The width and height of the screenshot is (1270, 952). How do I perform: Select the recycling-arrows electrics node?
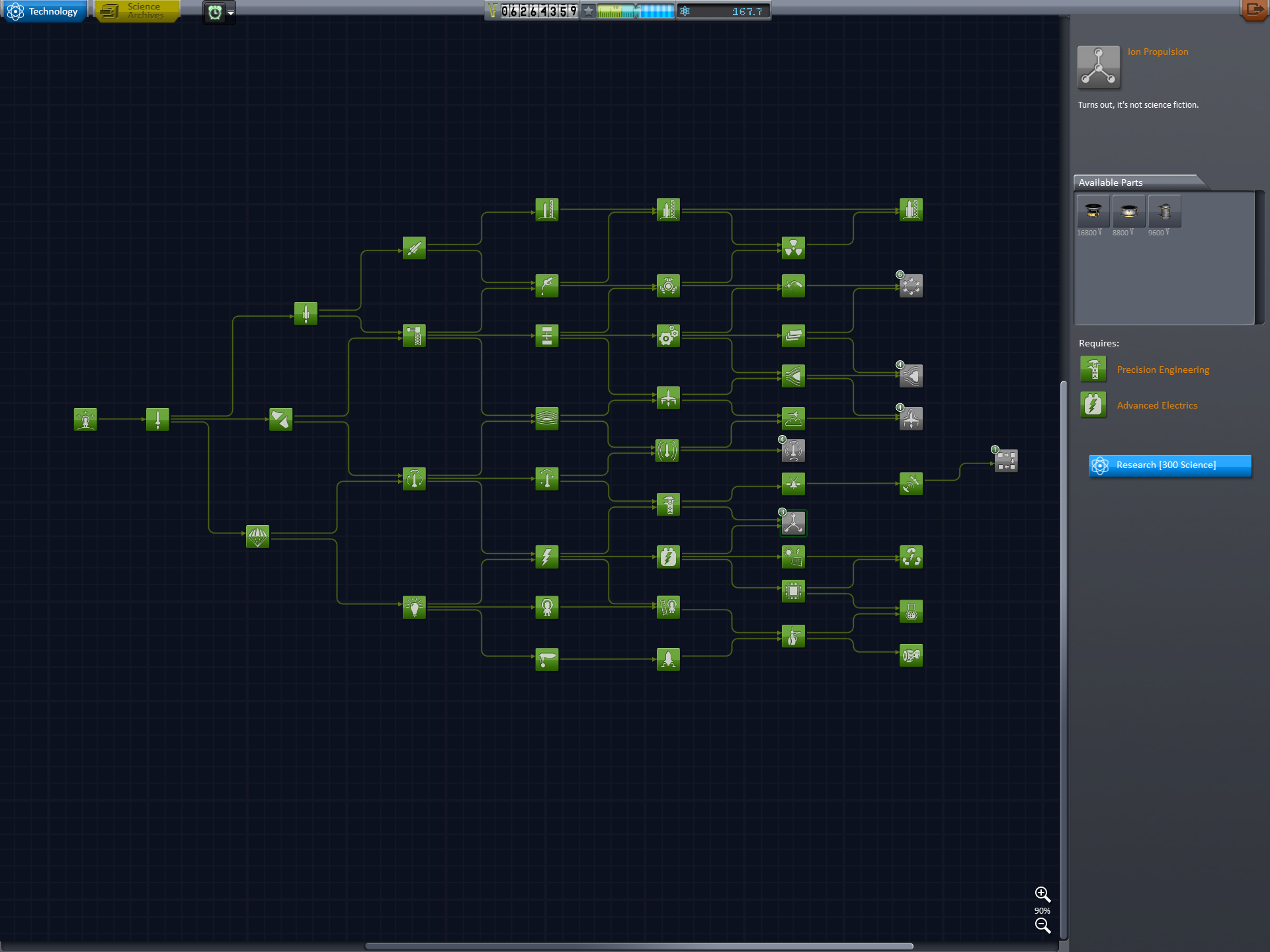[911, 557]
